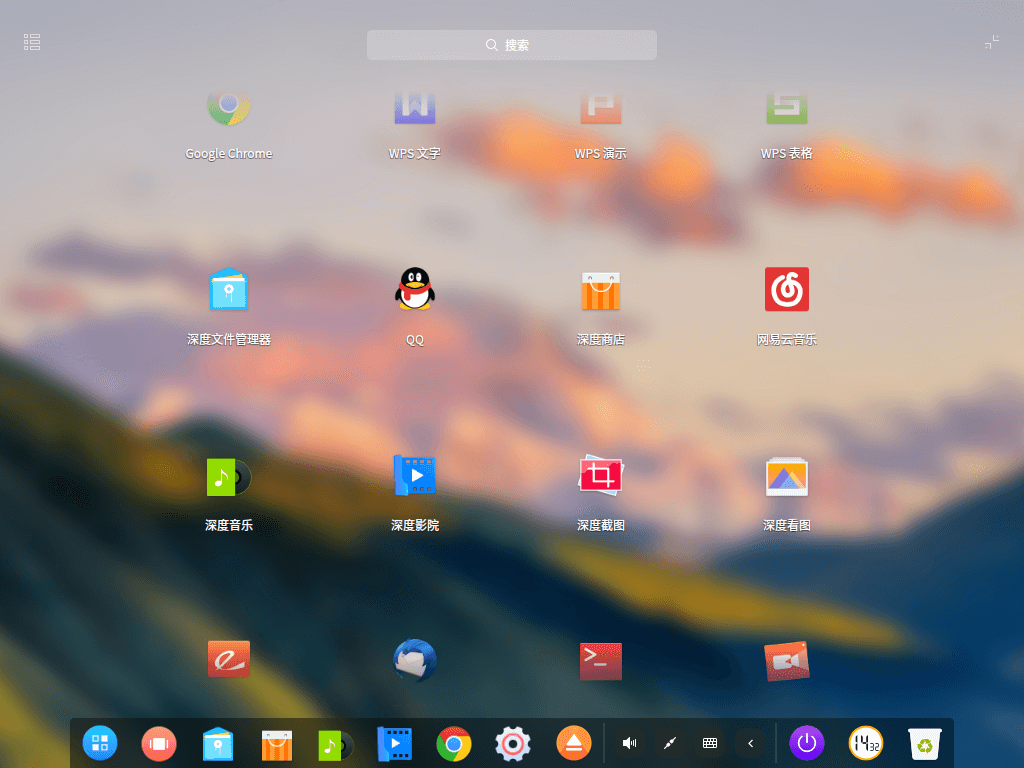Click the purple power button in dock
This screenshot has width=1024, height=768.
pyautogui.click(x=807, y=743)
